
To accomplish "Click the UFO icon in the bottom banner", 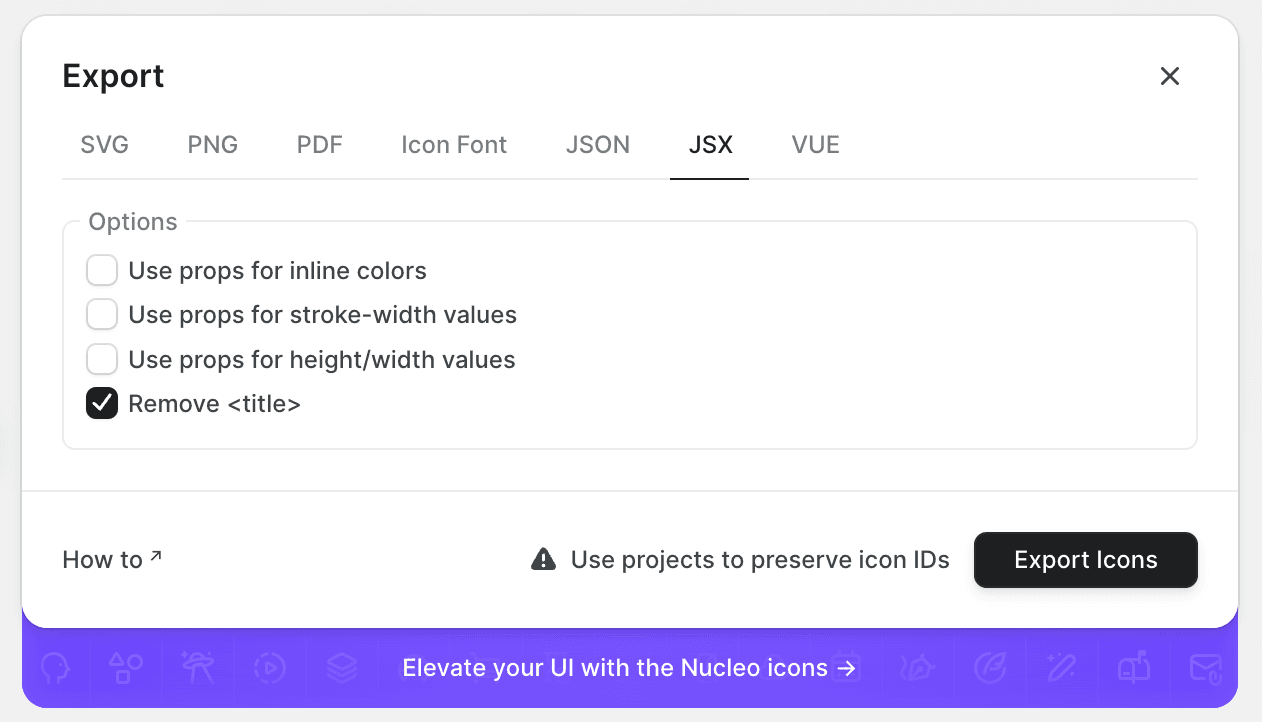I will tap(197, 668).
